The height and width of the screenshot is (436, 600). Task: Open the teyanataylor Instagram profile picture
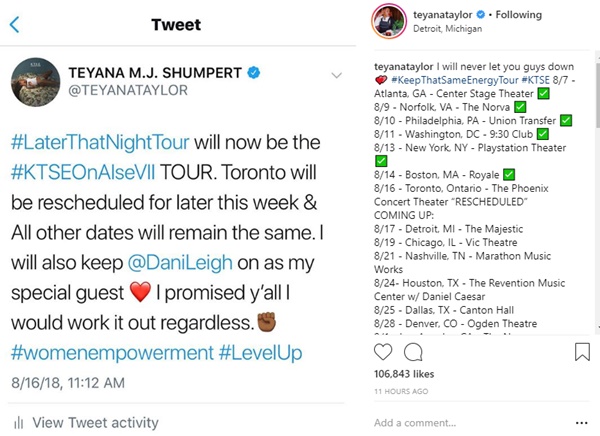click(389, 21)
